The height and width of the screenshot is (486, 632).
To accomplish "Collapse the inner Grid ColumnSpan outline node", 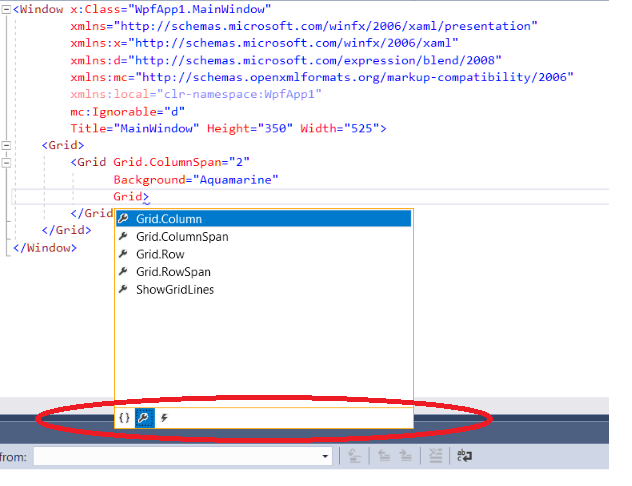I will coord(6,162).
